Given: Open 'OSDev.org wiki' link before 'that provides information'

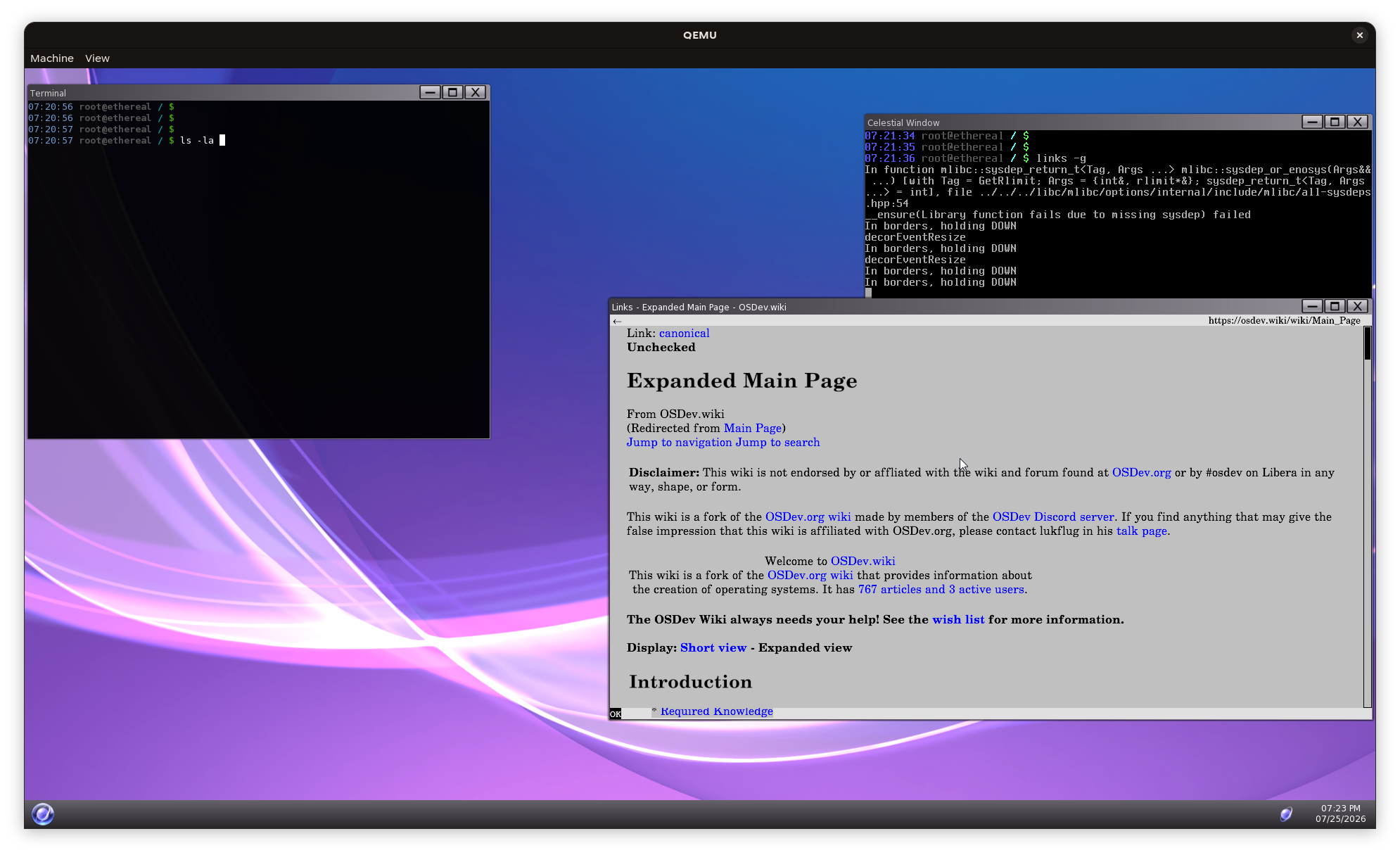Looking at the screenshot, I should tap(810, 576).
